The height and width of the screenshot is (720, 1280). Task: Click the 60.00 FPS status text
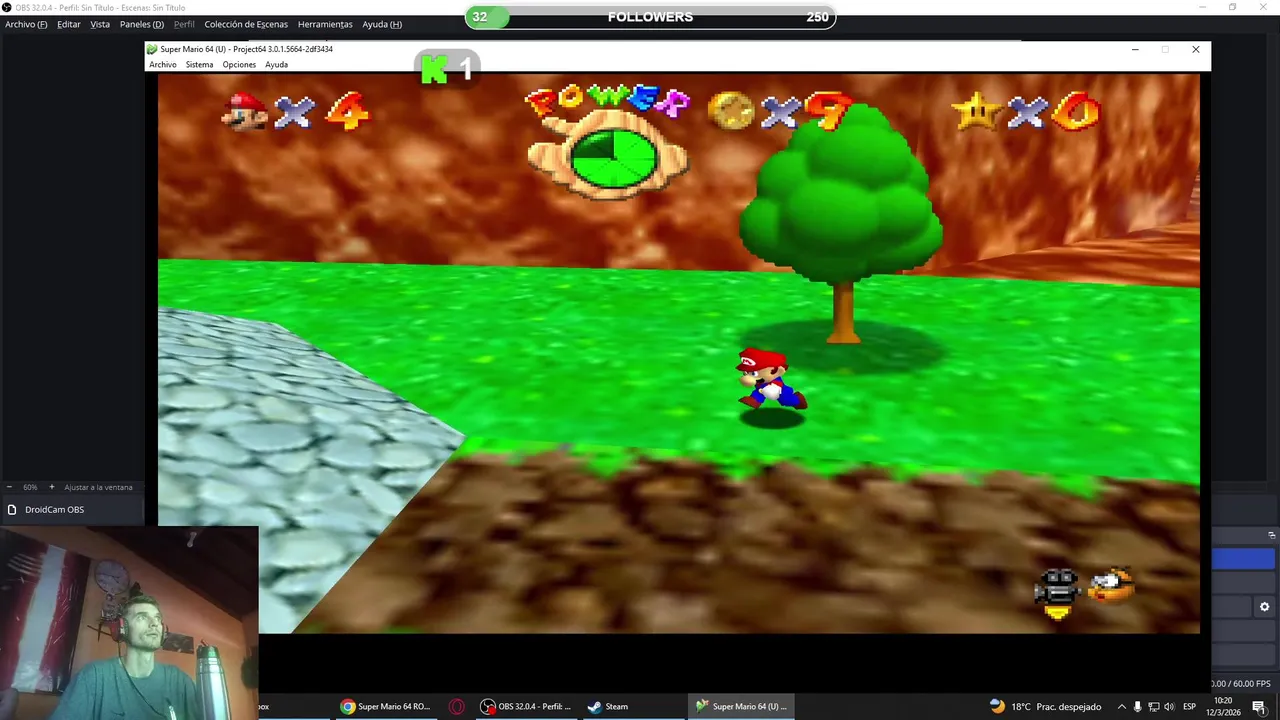click(1248, 684)
